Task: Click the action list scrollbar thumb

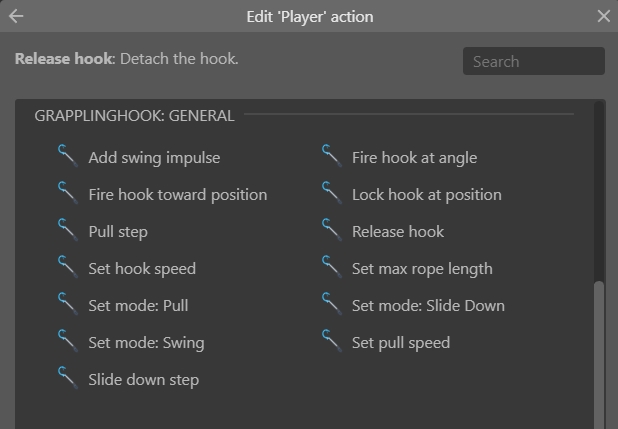Action: pyautogui.click(x=599, y=355)
